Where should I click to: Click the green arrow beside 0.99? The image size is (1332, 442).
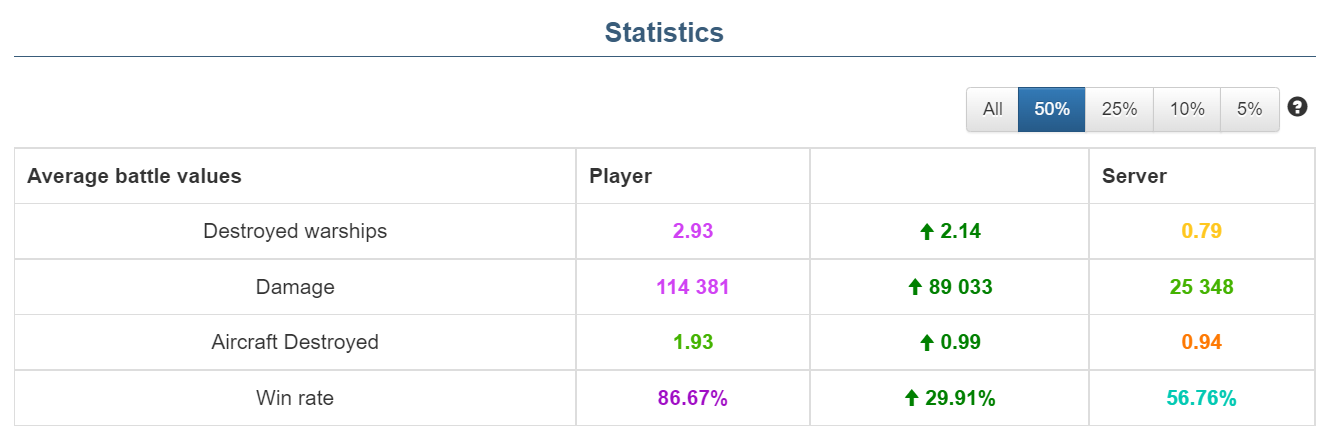click(926, 343)
